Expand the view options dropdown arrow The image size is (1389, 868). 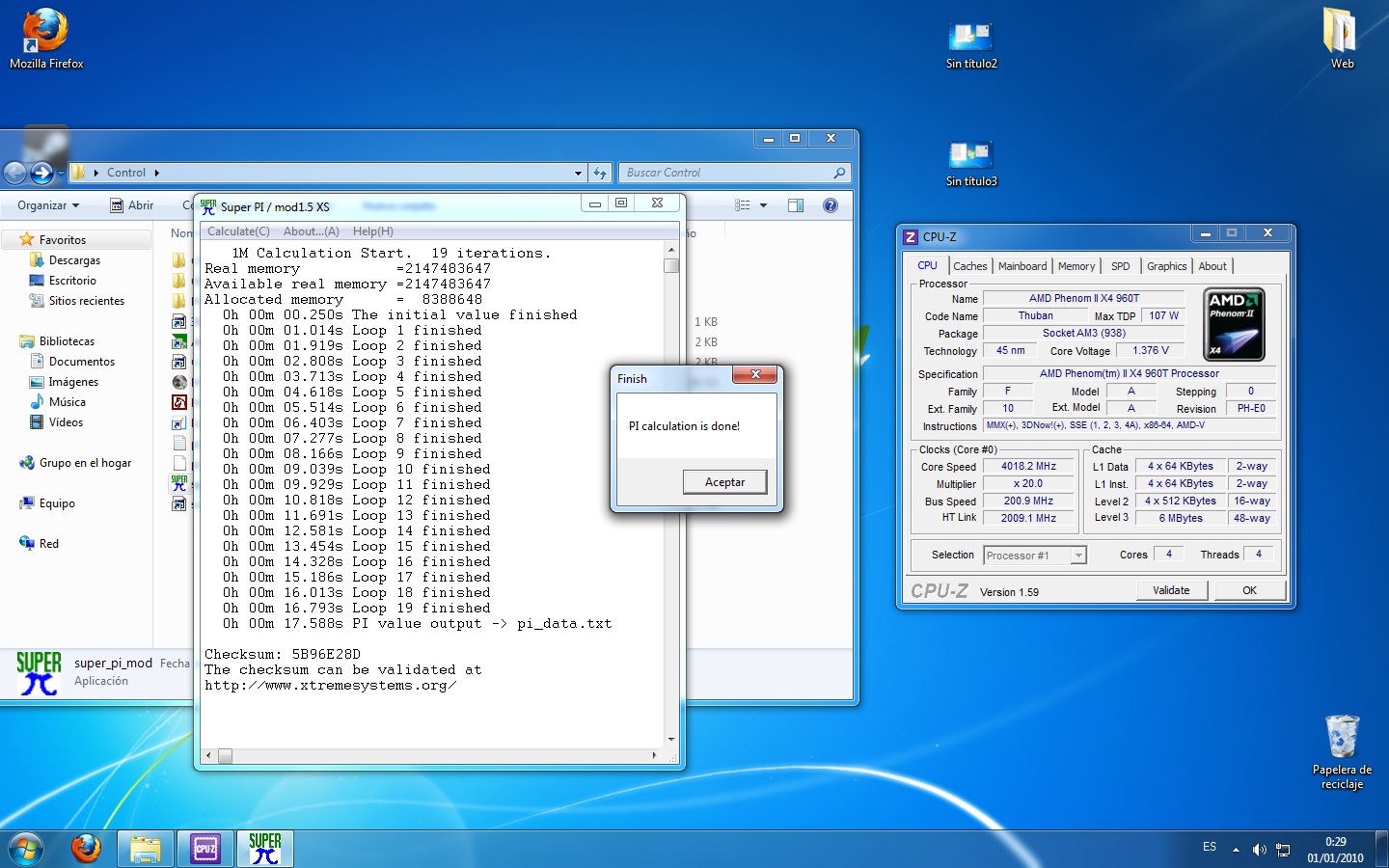763,205
